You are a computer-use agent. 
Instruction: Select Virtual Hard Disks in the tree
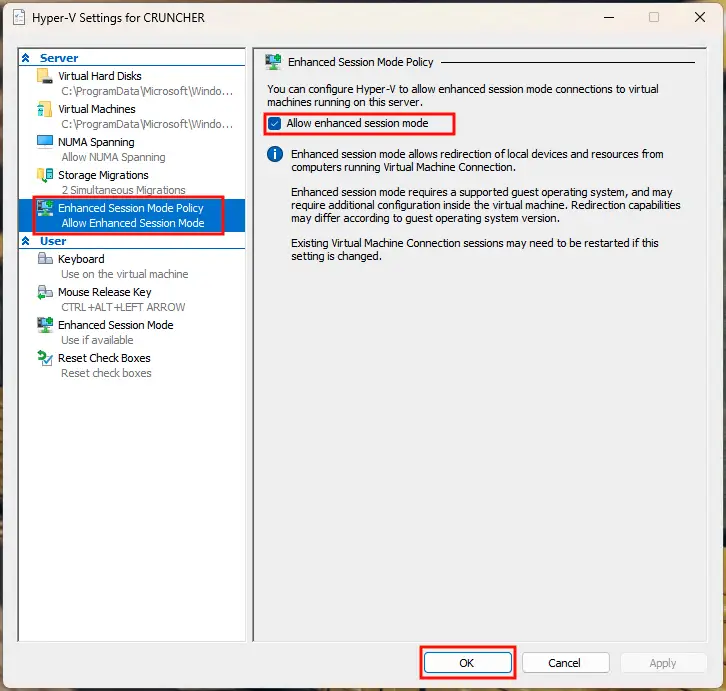click(100, 76)
